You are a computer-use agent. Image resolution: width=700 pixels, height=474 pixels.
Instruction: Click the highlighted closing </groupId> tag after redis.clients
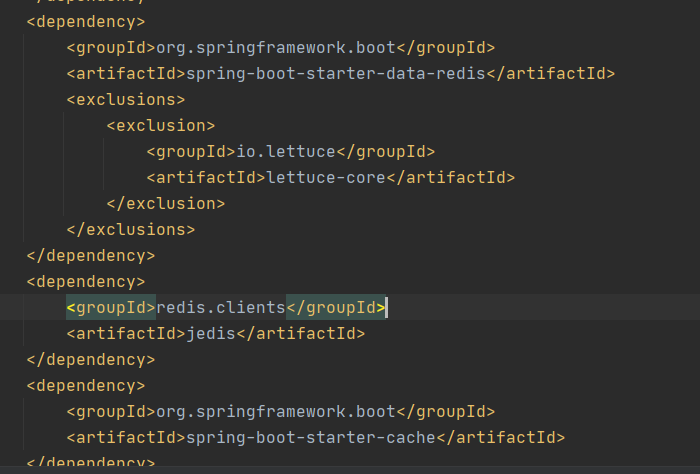tap(336, 308)
